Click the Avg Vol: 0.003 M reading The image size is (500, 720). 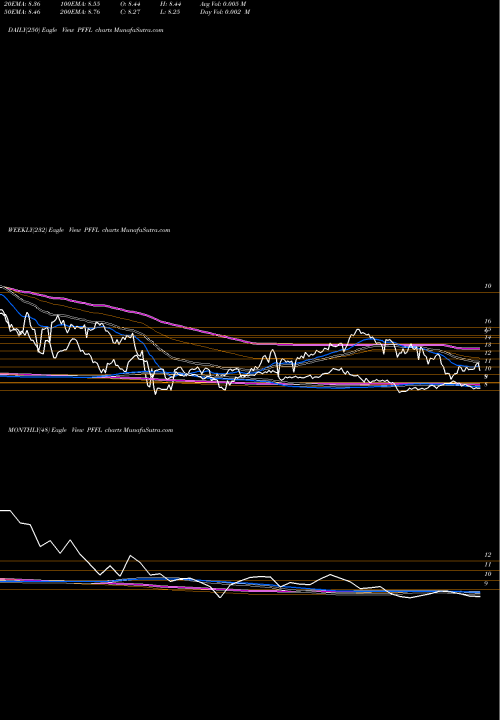(223, 4)
